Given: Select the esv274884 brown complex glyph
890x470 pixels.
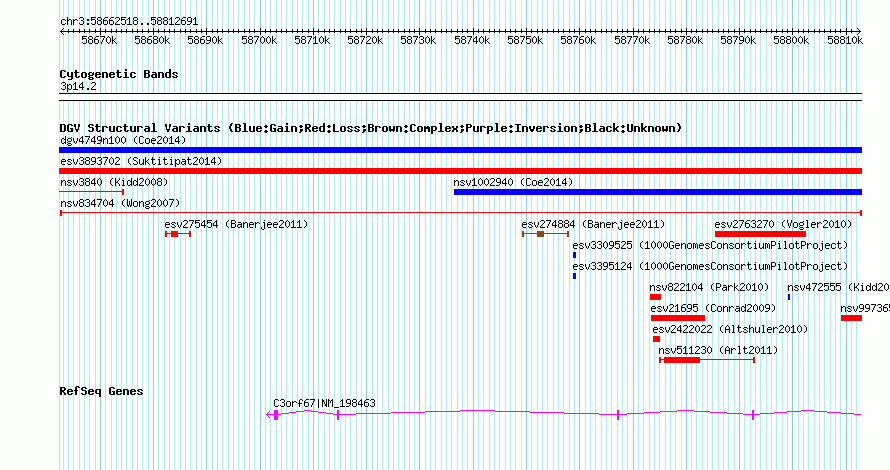Looking at the screenshot, I should [x=545, y=234].
